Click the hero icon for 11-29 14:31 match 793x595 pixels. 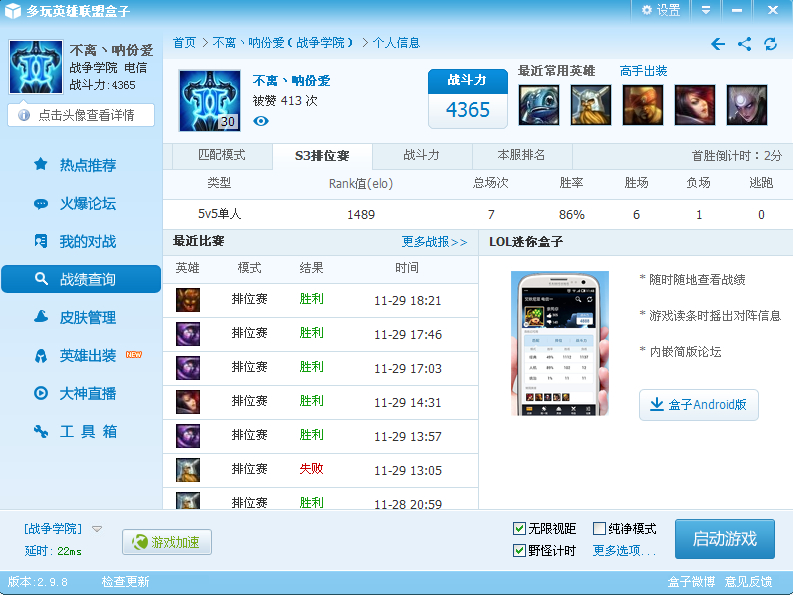pos(188,402)
